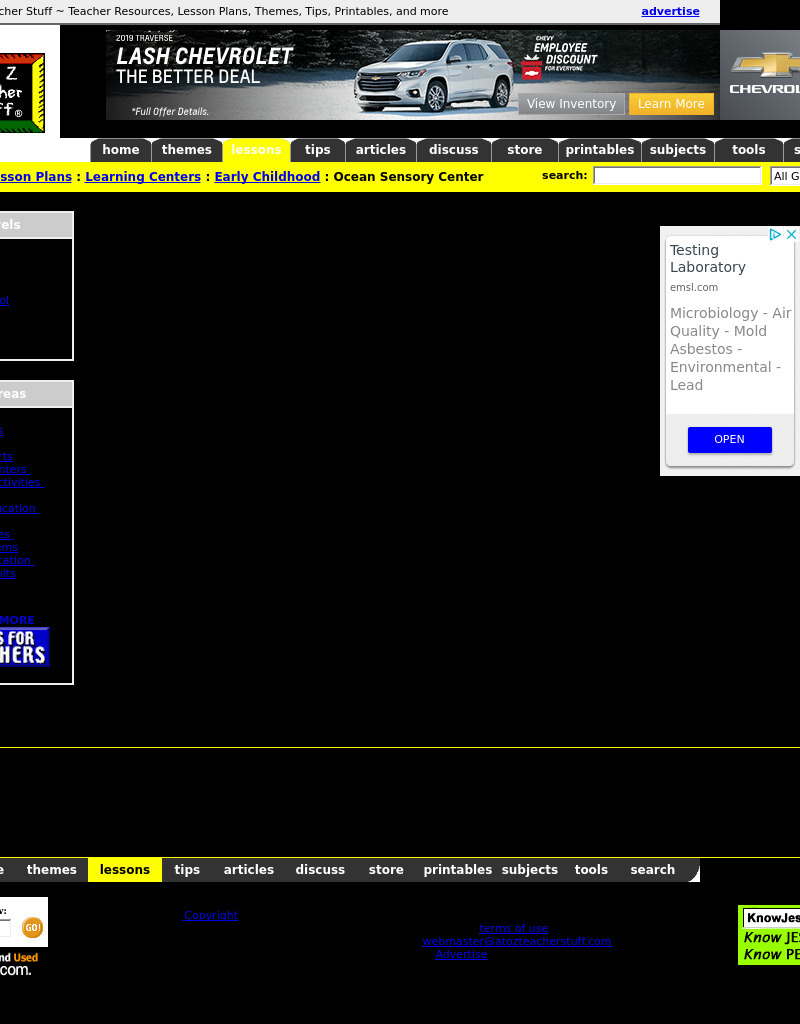This screenshot has width=800, height=1024.
Task: Open tools tab in top navigation
Action: click(x=748, y=150)
